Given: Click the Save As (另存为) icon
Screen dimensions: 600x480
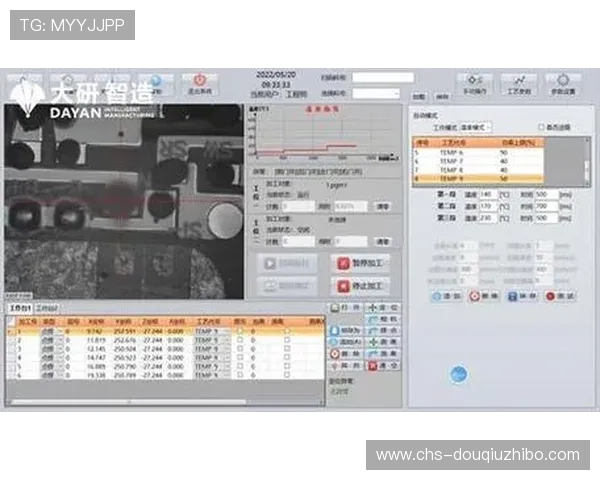Looking at the screenshot, I should pos(335,331).
